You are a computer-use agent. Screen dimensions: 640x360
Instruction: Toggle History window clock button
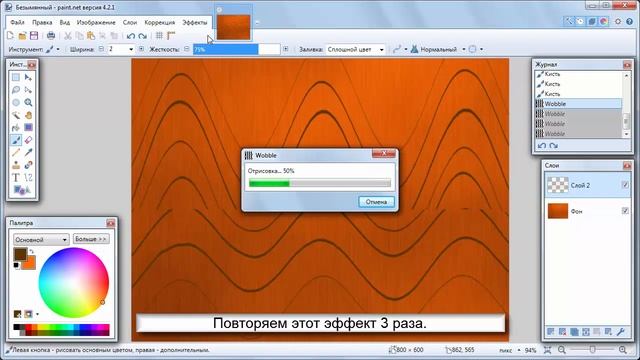580,21
